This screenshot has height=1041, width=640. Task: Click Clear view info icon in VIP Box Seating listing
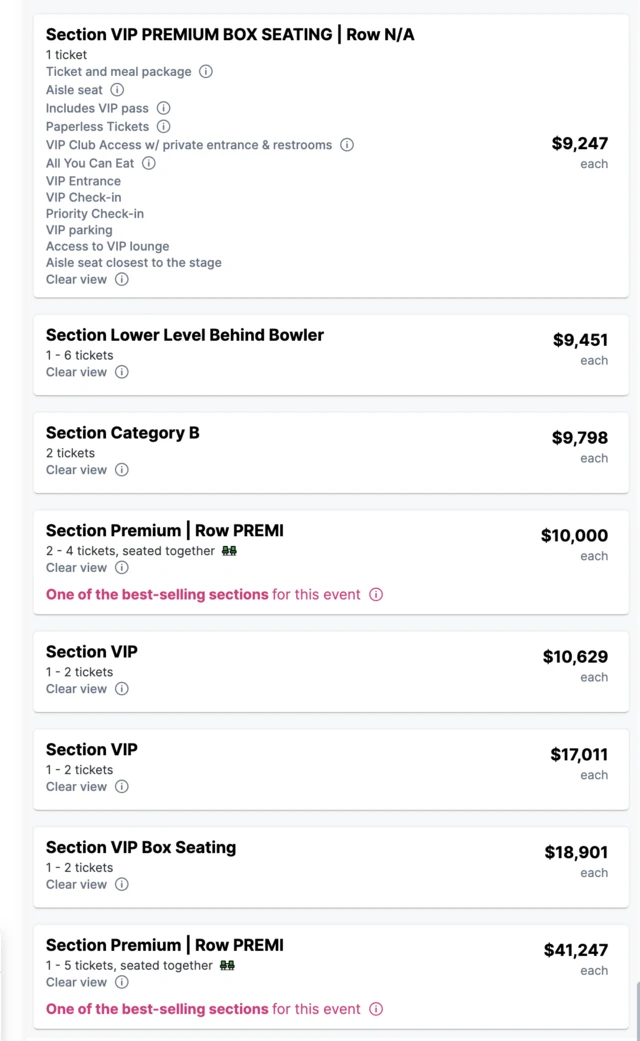tap(122, 885)
